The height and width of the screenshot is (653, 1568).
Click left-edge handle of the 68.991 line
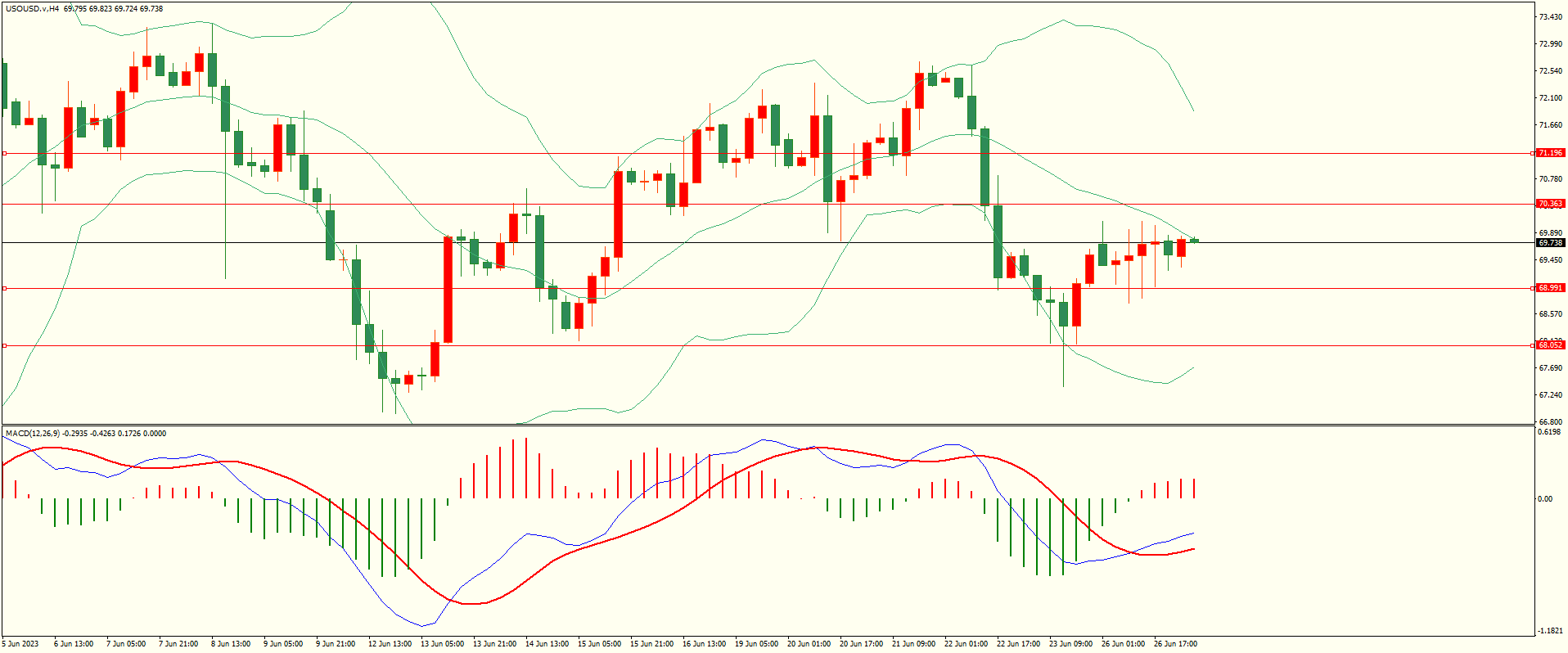pyautogui.click(x=4, y=288)
